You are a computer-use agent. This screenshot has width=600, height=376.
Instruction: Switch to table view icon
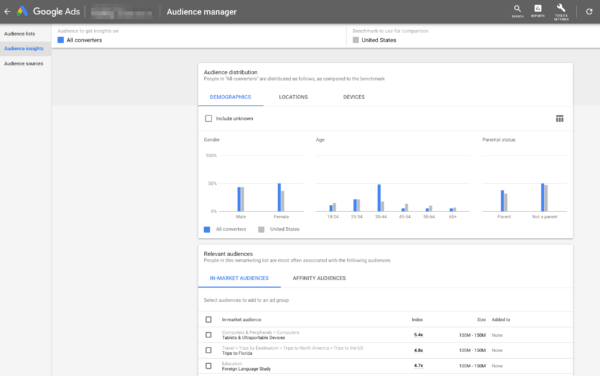pos(559,119)
